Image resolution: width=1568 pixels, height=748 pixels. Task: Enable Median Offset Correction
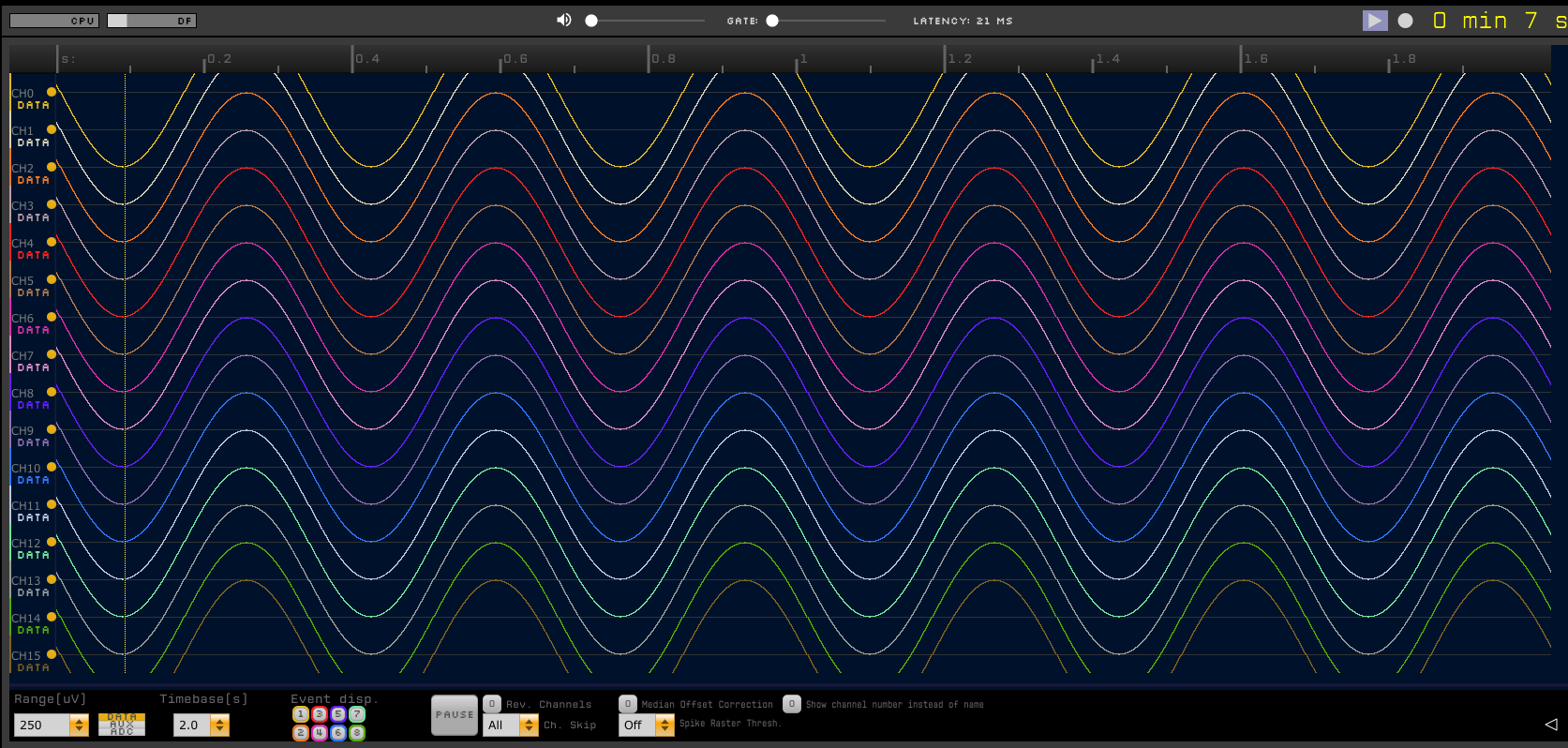(x=628, y=704)
